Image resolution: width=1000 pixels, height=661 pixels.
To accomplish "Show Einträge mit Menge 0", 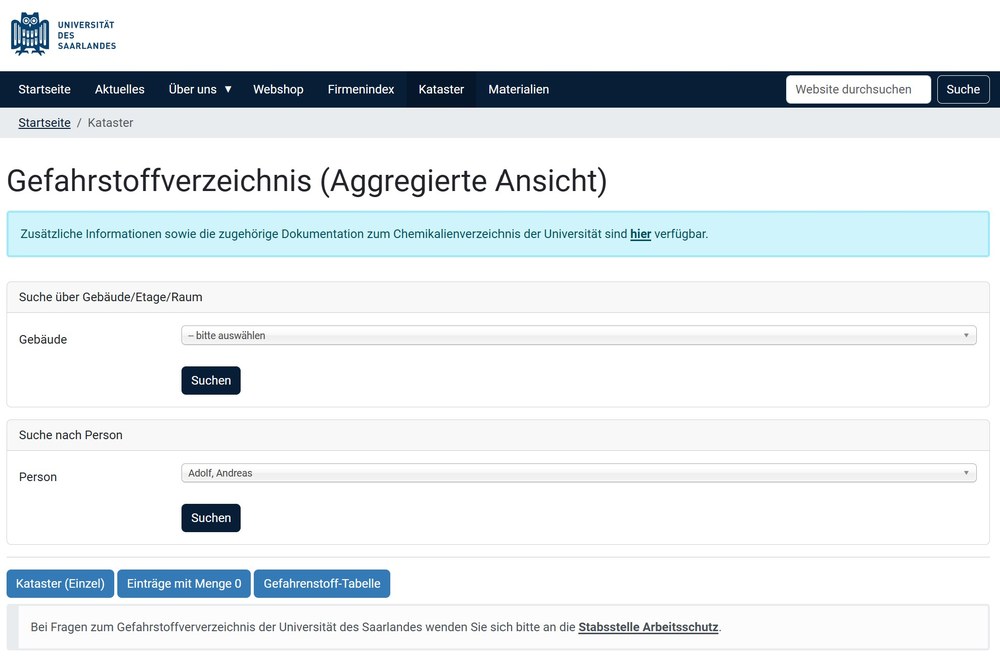I will (184, 583).
